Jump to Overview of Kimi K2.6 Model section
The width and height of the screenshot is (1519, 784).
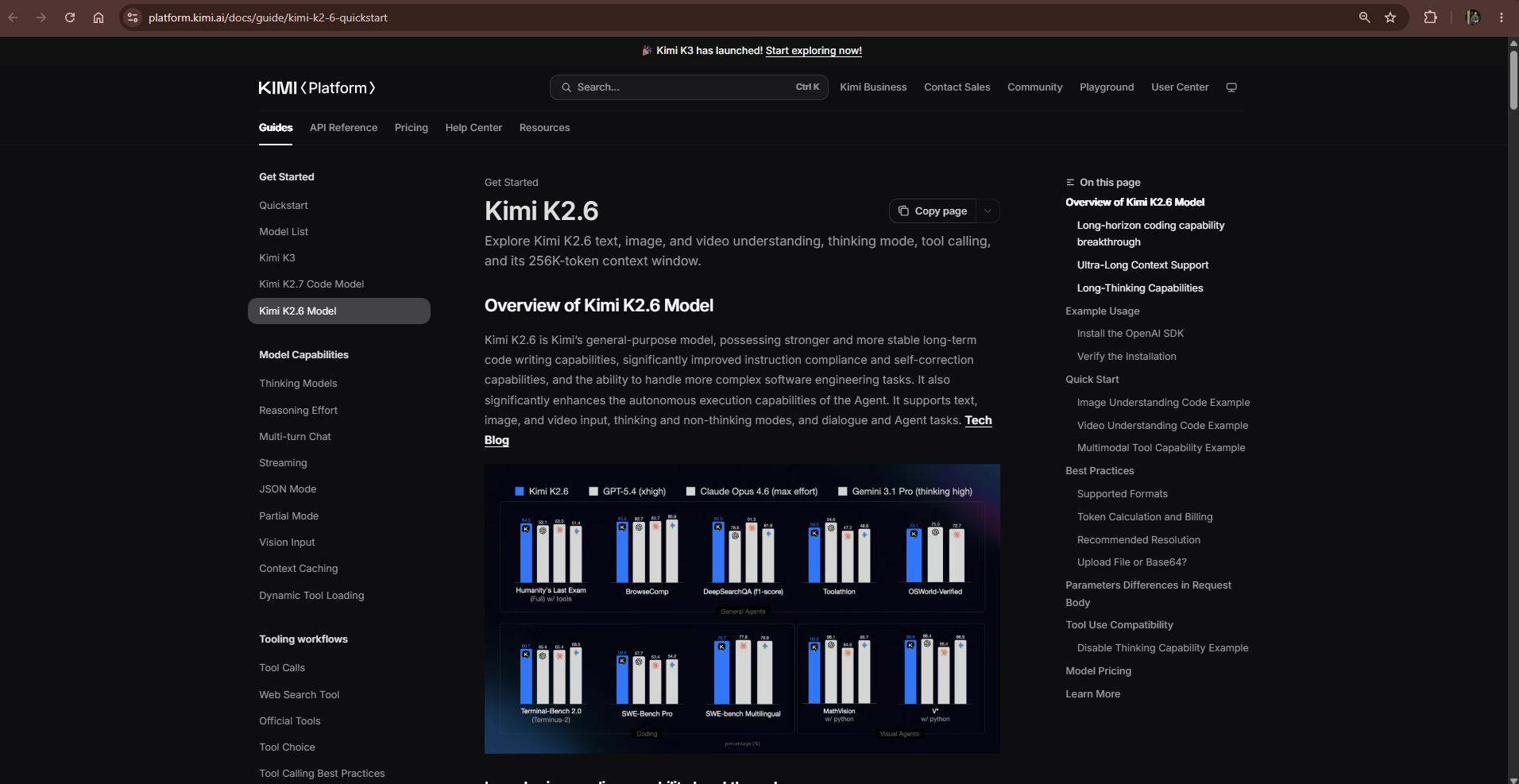1134,203
